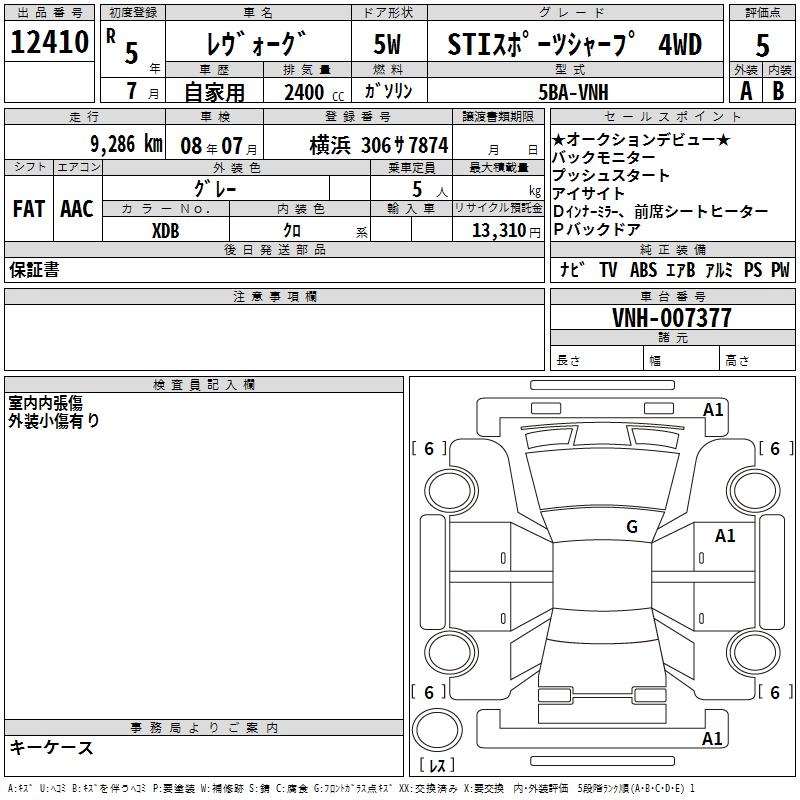Click grade text STIスポーツシャープ 4WD
Screen dimensions: 800x800
point(574,44)
